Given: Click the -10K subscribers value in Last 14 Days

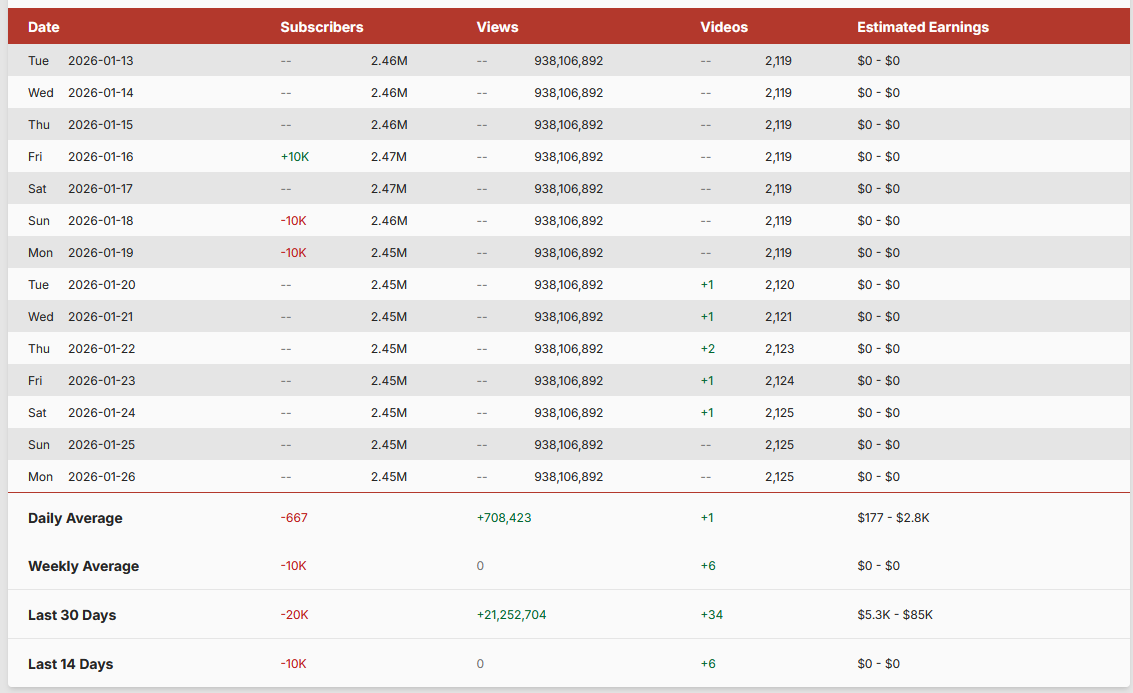Looking at the screenshot, I should point(293,663).
